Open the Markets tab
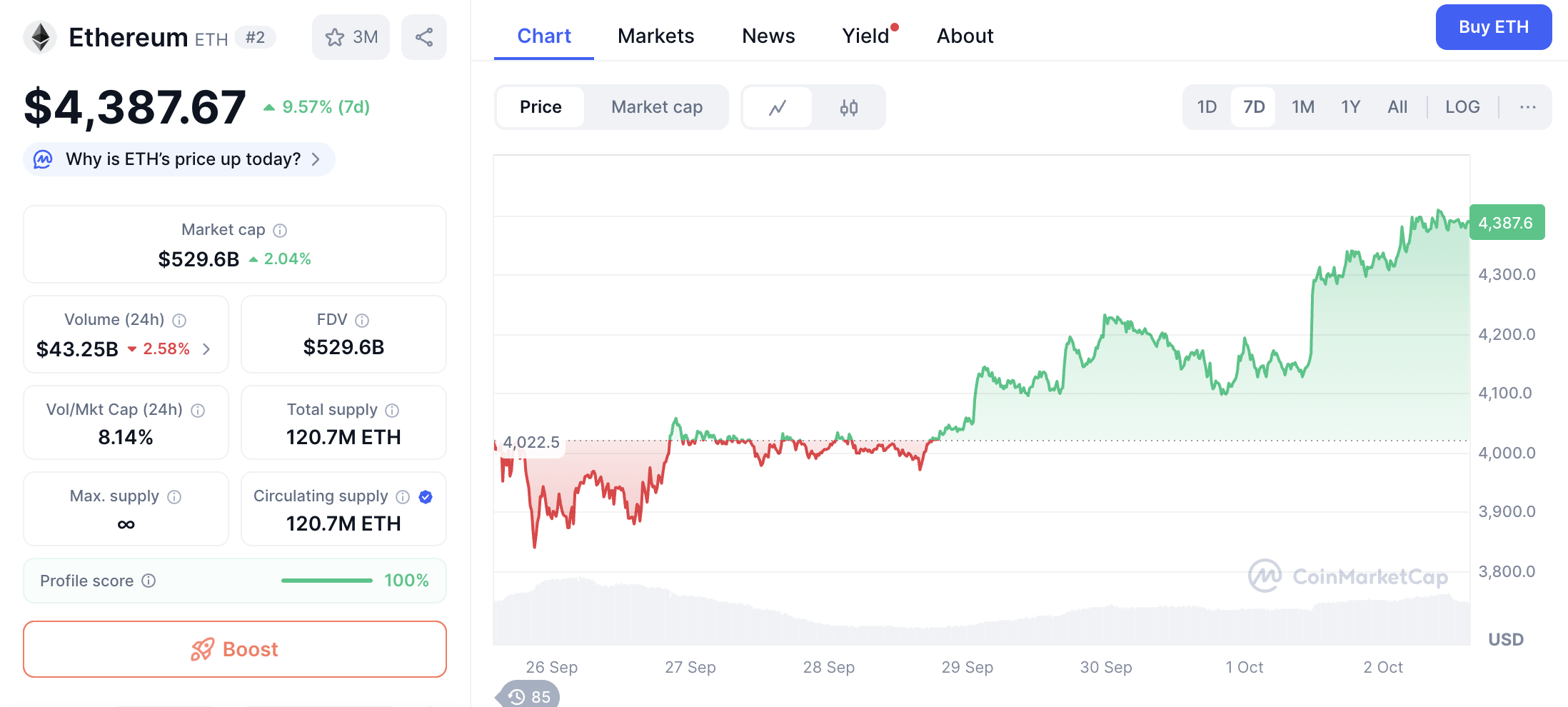 pos(655,36)
